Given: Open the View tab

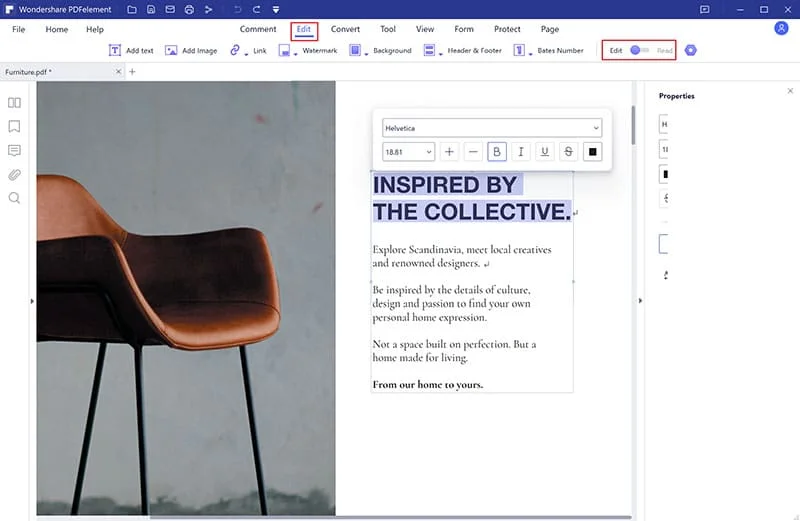Looking at the screenshot, I should tap(425, 29).
